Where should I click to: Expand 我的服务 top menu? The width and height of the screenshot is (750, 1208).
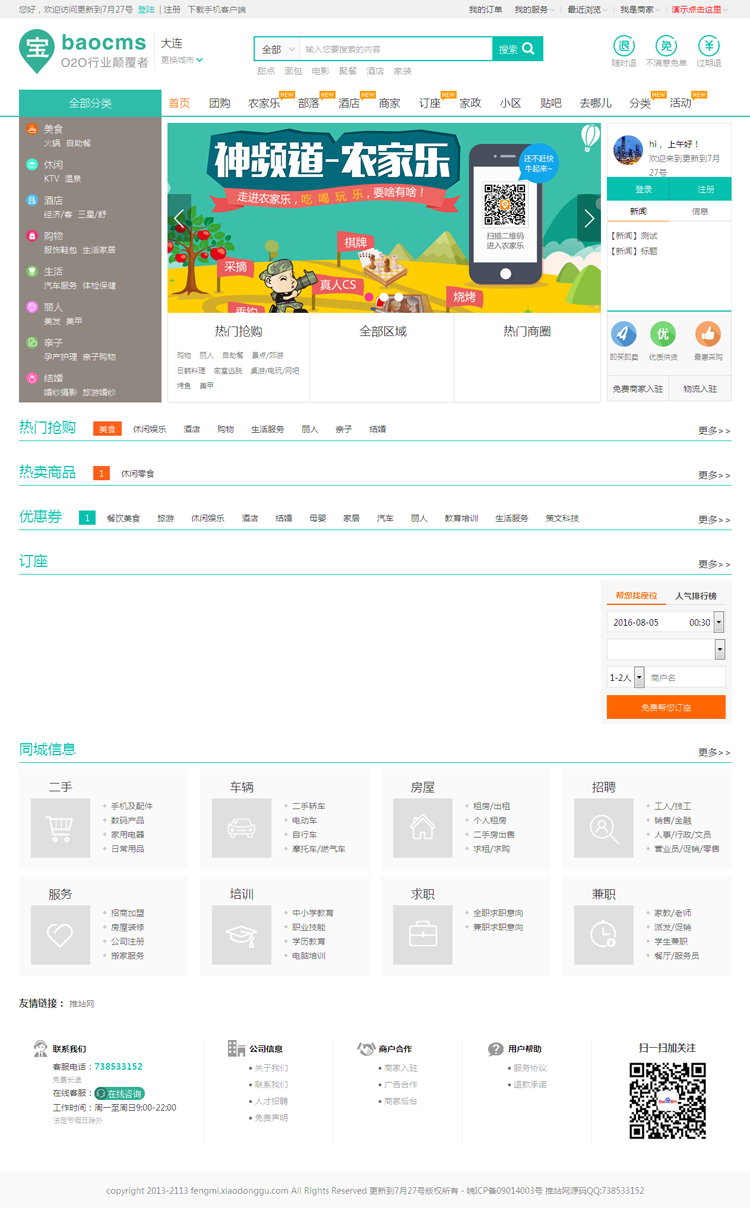click(534, 9)
